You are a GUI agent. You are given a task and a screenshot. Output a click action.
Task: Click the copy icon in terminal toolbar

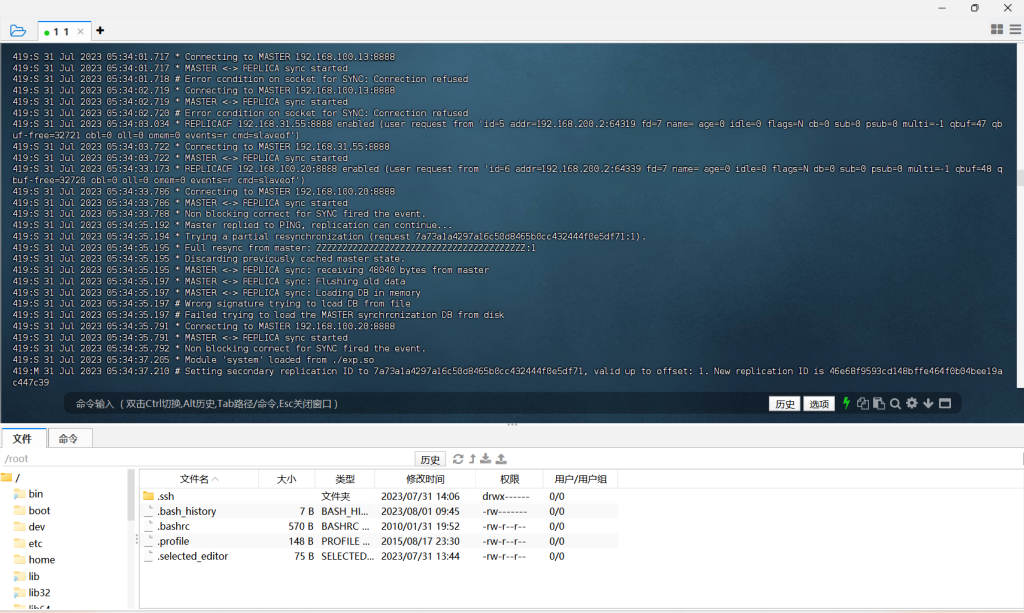862,403
